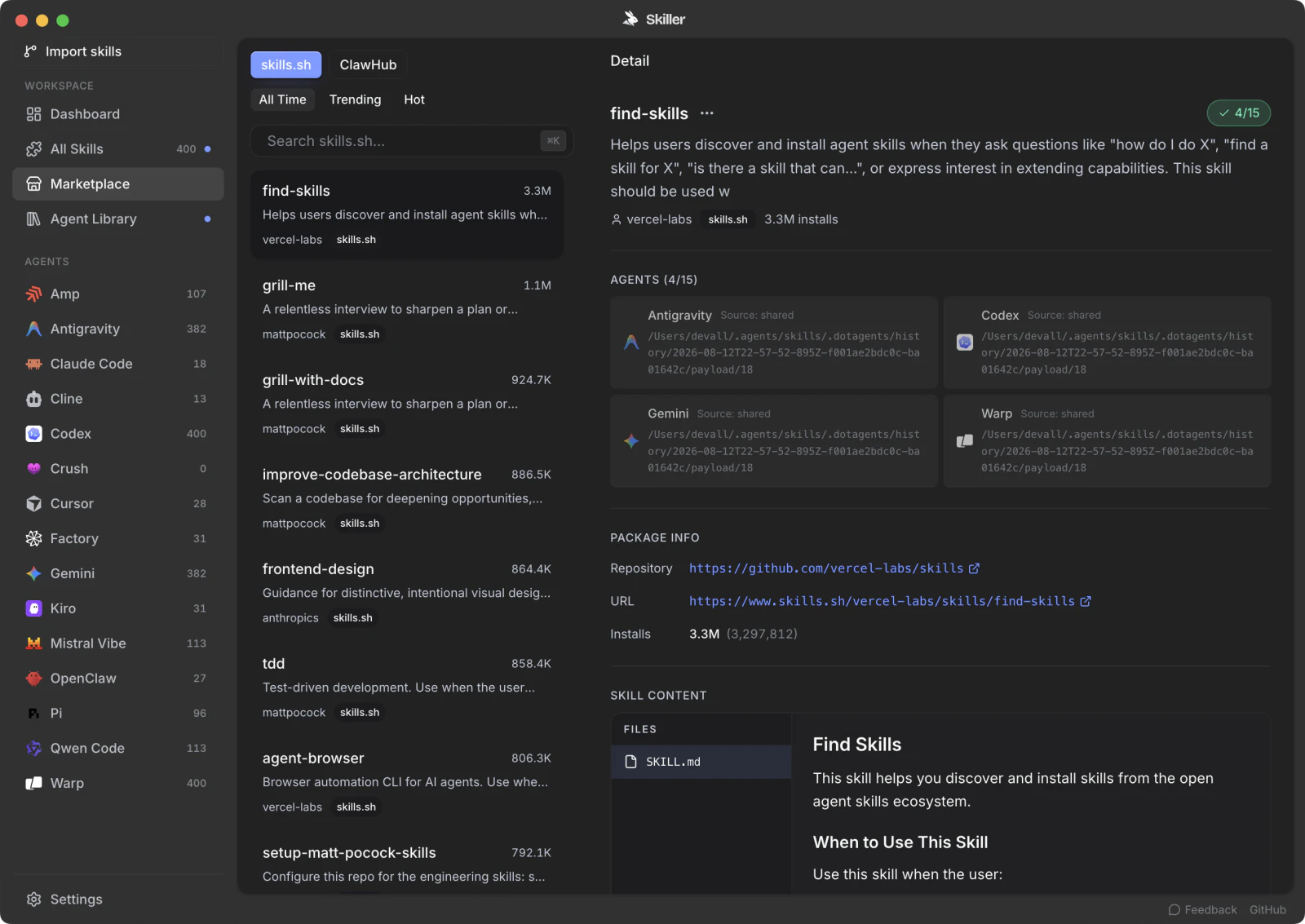This screenshot has height=924, width=1305.
Task: Select the Crush heart icon
Action: 33,469
